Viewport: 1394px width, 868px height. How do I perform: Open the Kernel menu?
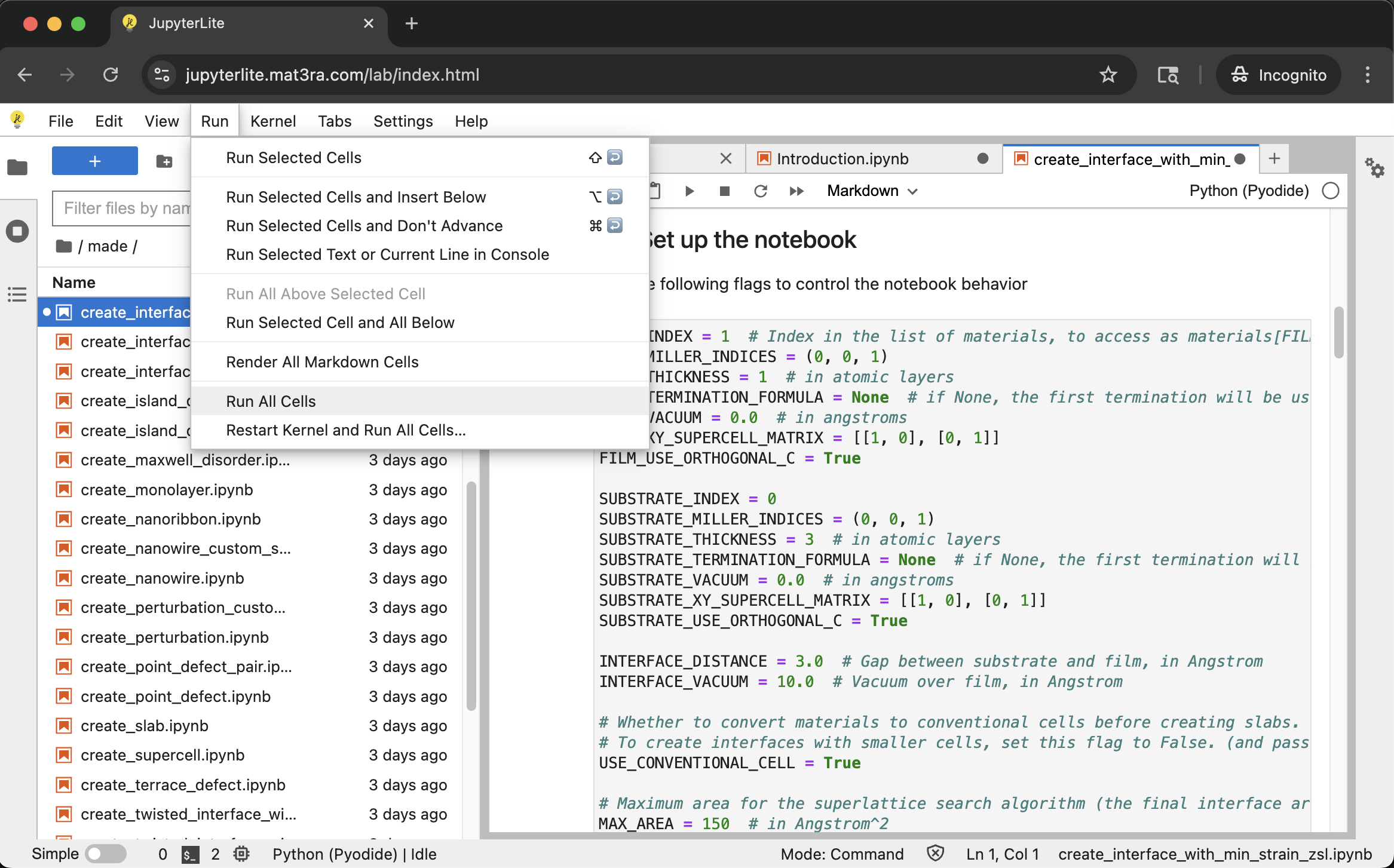click(x=272, y=121)
